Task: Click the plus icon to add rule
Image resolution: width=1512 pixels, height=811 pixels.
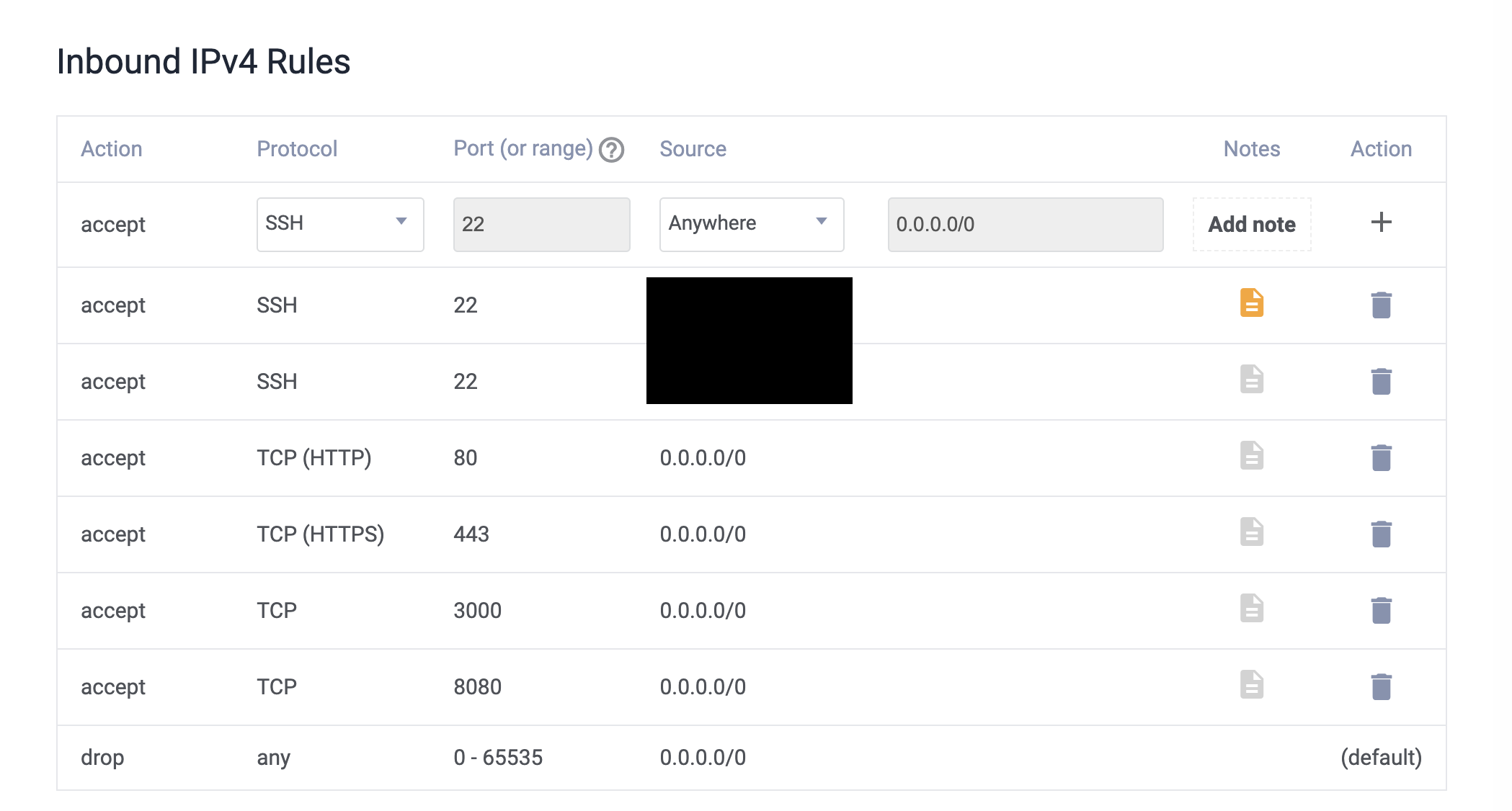Action: 1381,223
